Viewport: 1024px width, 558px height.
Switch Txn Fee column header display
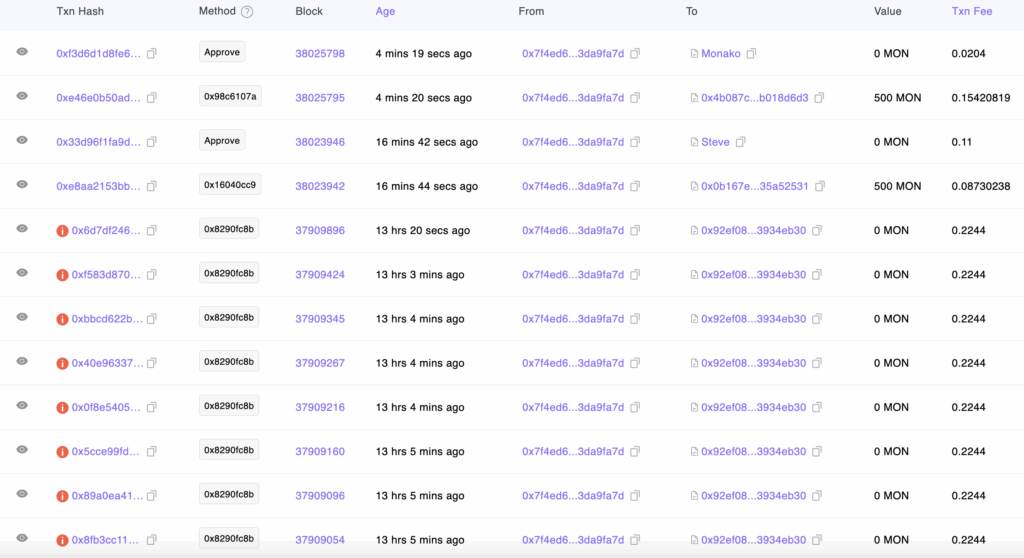[x=972, y=12]
